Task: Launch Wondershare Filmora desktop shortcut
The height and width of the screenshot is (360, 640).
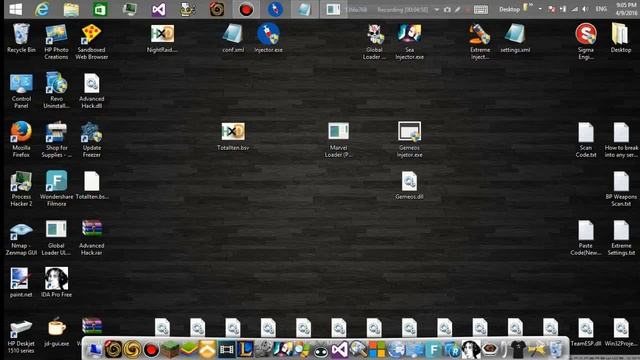Action: pyautogui.click(x=56, y=189)
